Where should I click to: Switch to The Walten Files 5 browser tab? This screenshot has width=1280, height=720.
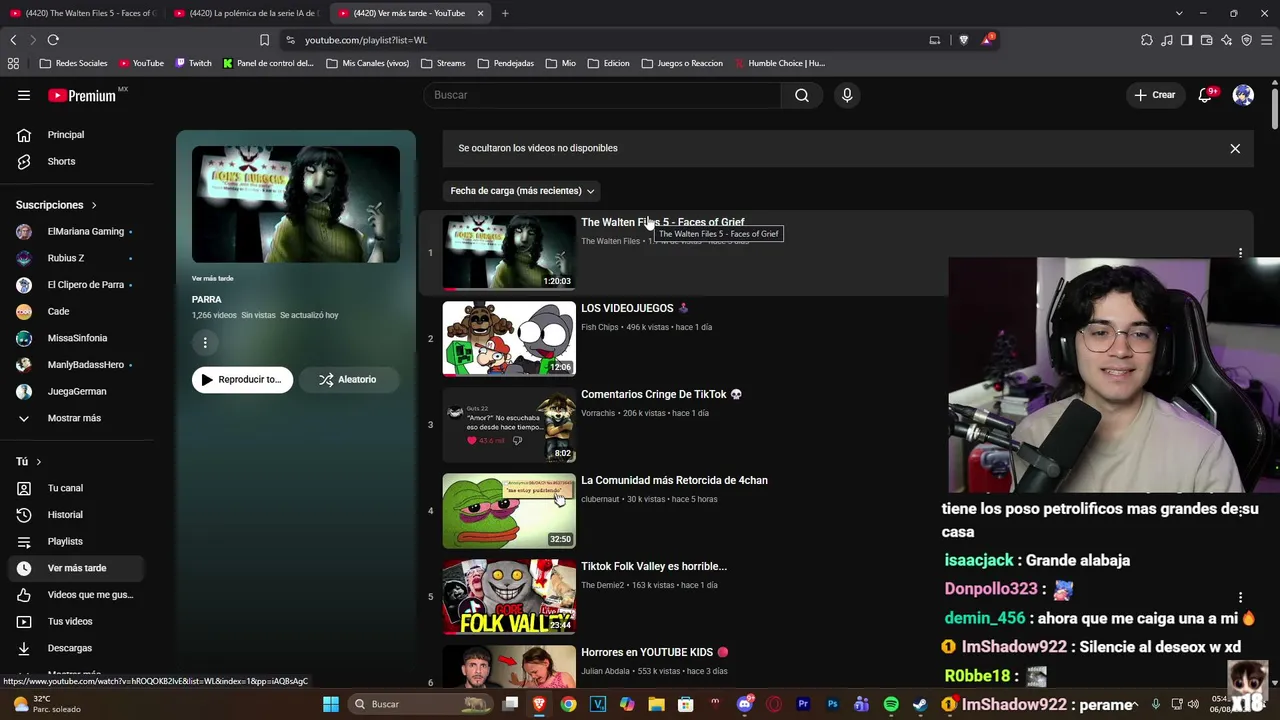(x=82, y=13)
